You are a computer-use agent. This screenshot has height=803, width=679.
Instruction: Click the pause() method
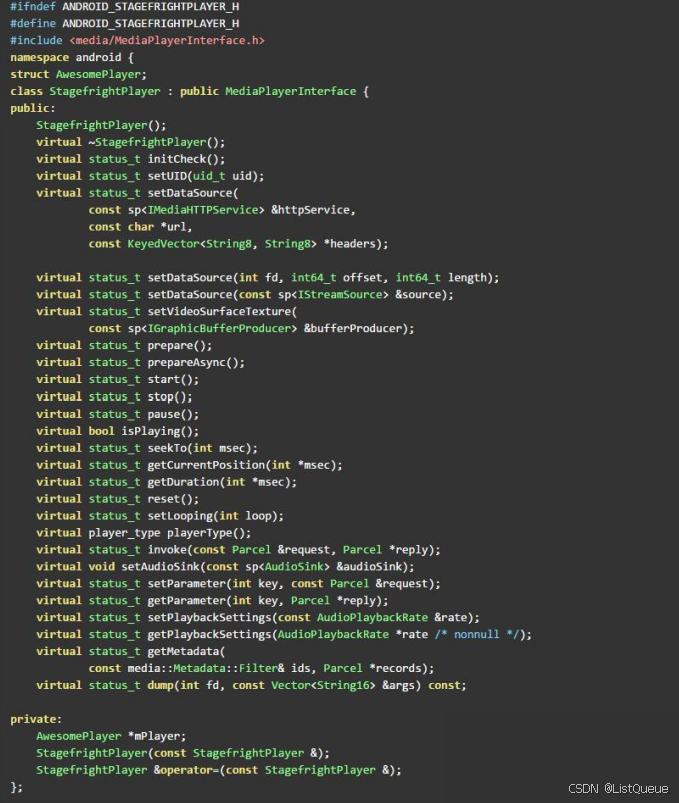[173, 414]
